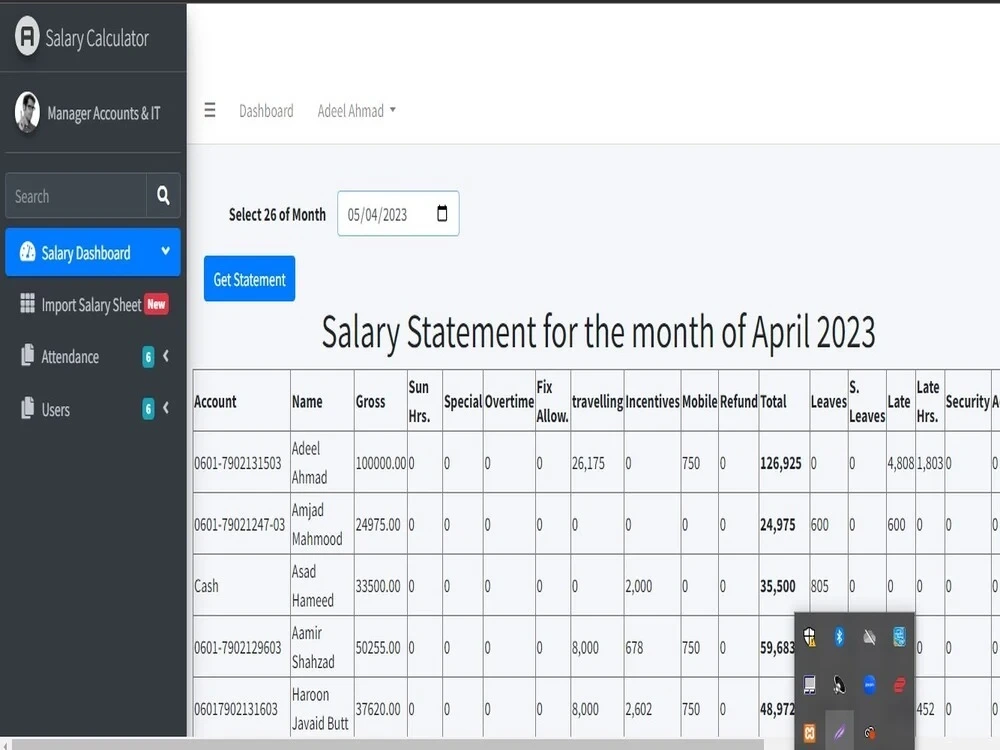Image resolution: width=1000 pixels, height=750 pixels.
Task: Click the manager's profile avatar
Action: [27, 114]
